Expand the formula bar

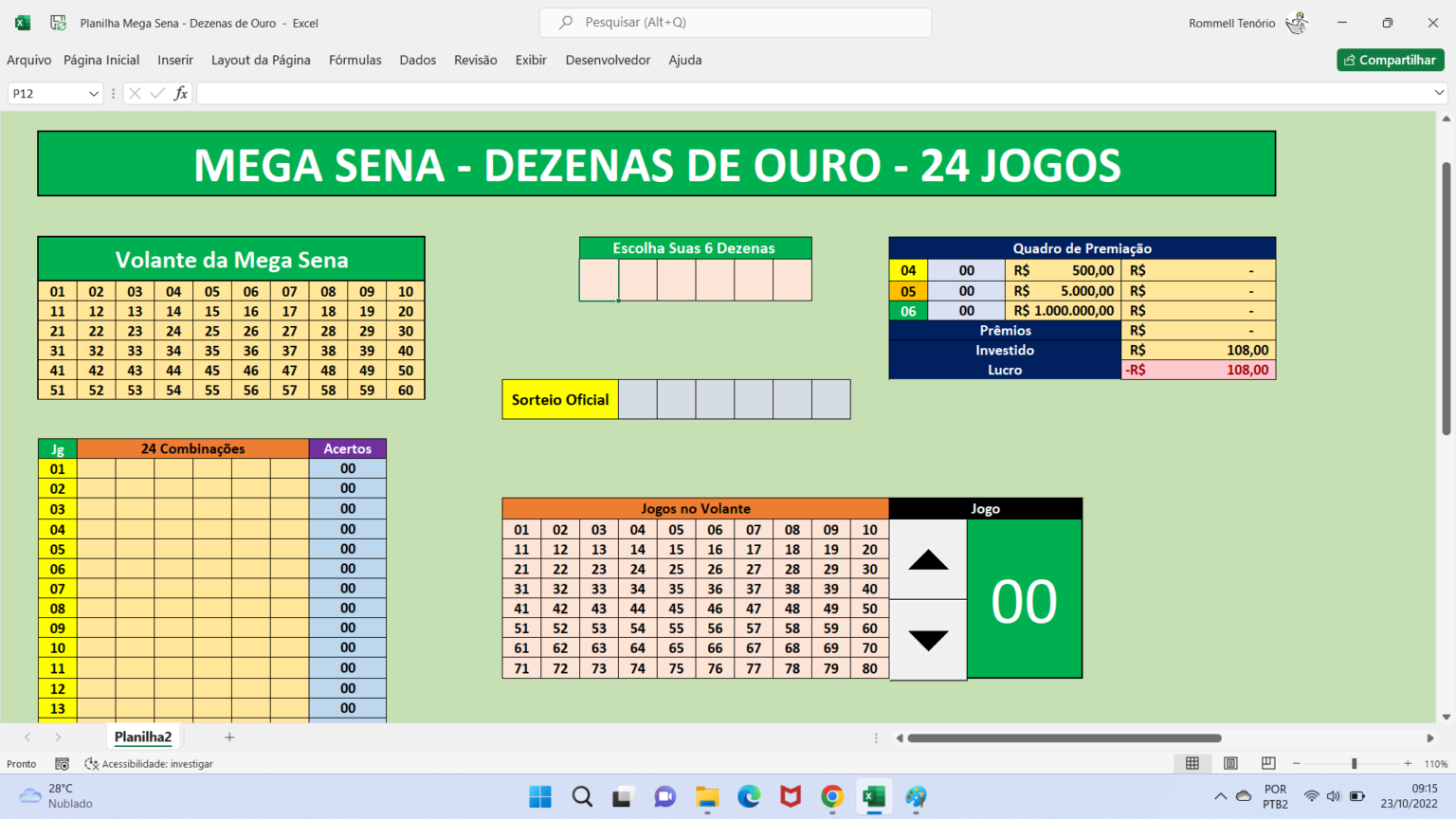[x=1439, y=92]
